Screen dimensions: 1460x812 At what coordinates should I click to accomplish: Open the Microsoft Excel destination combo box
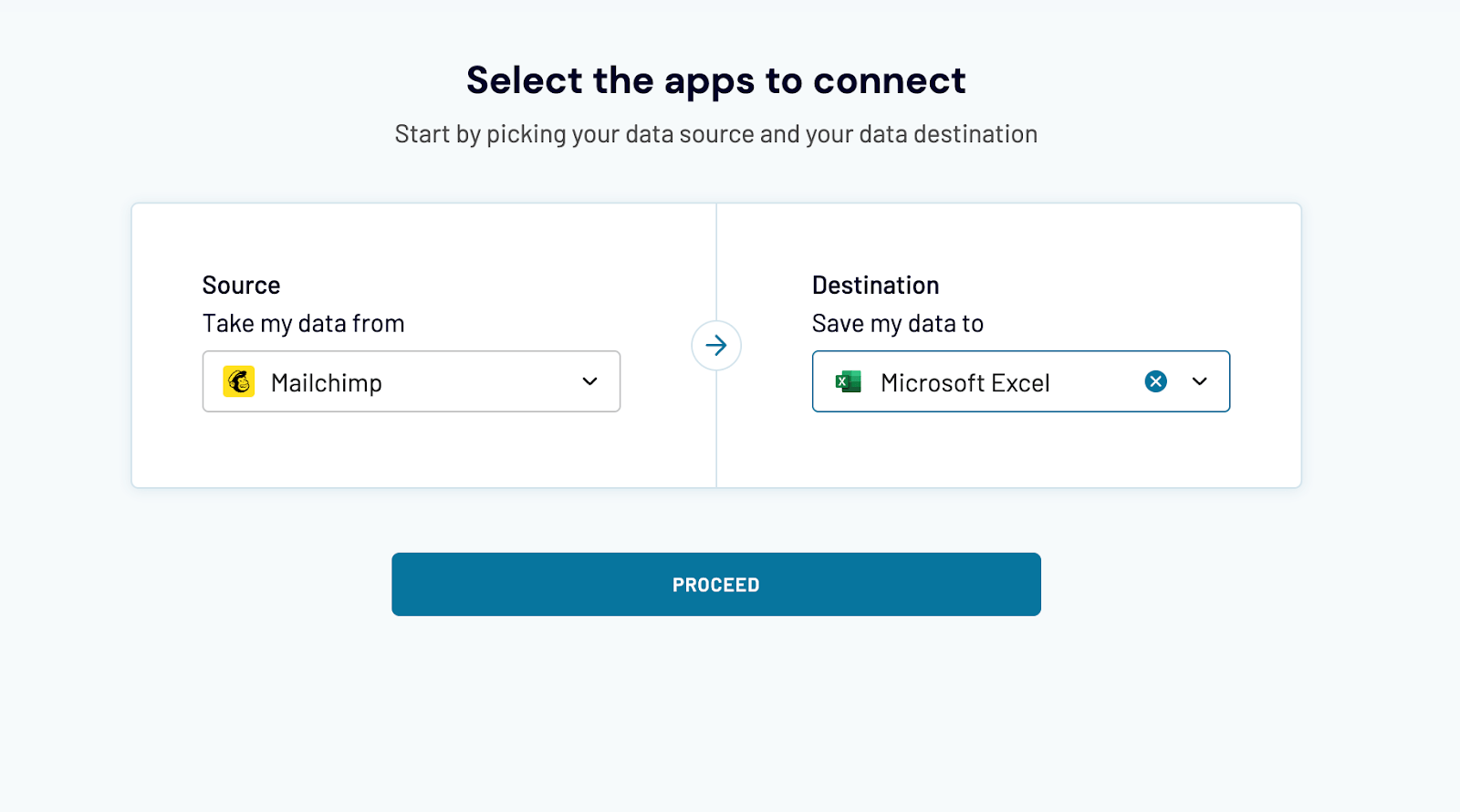click(1086, 381)
